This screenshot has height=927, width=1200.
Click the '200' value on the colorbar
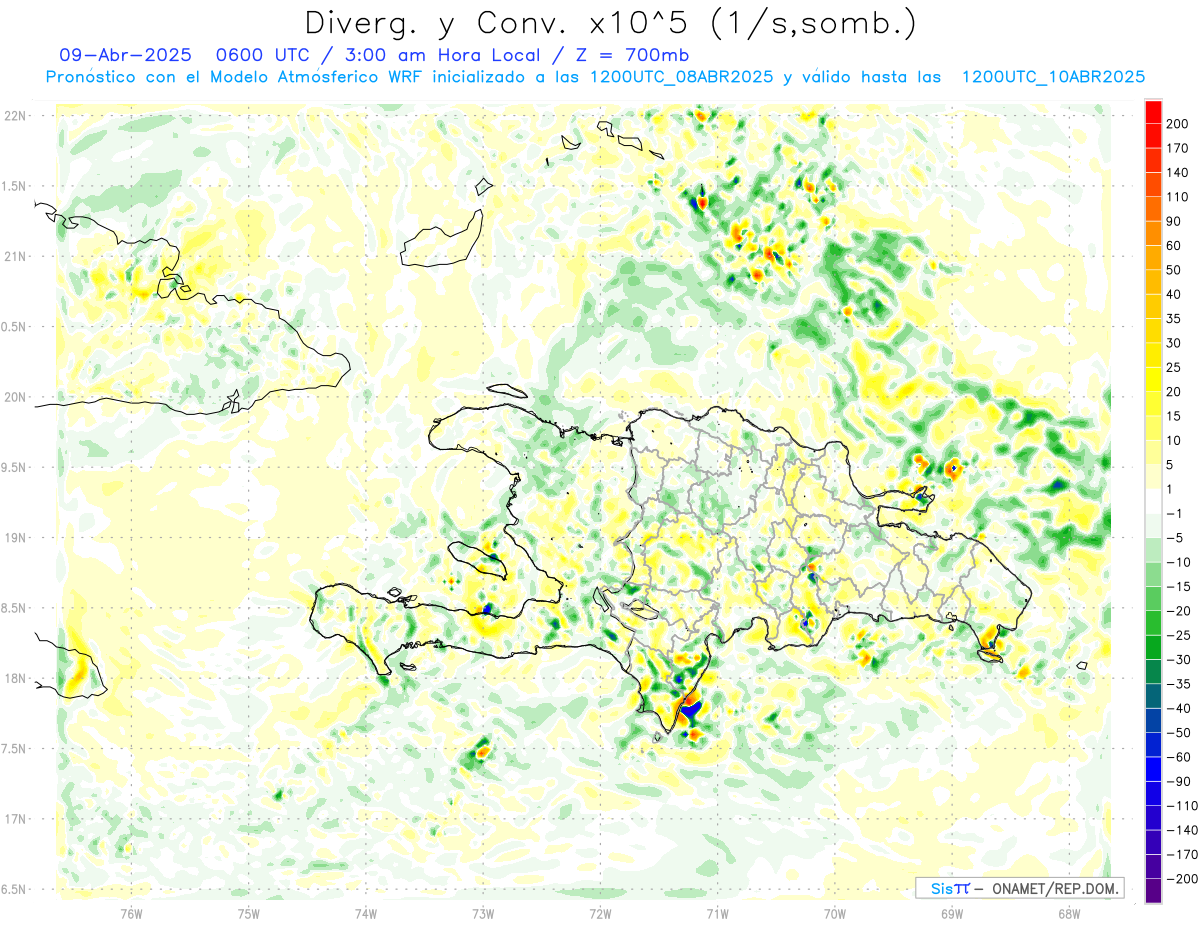click(x=1179, y=124)
